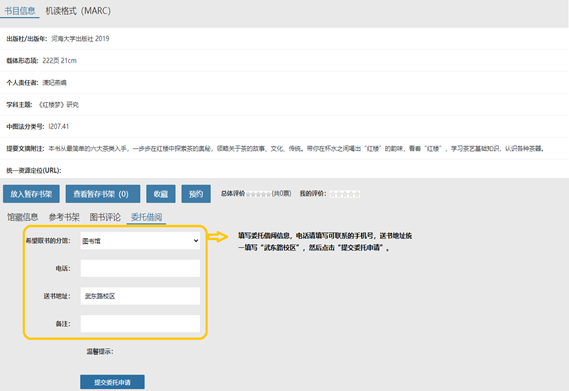The width and height of the screenshot is (569, 391).
Task: Select the 委托借阅 tab
Action: tap(146, 217)
